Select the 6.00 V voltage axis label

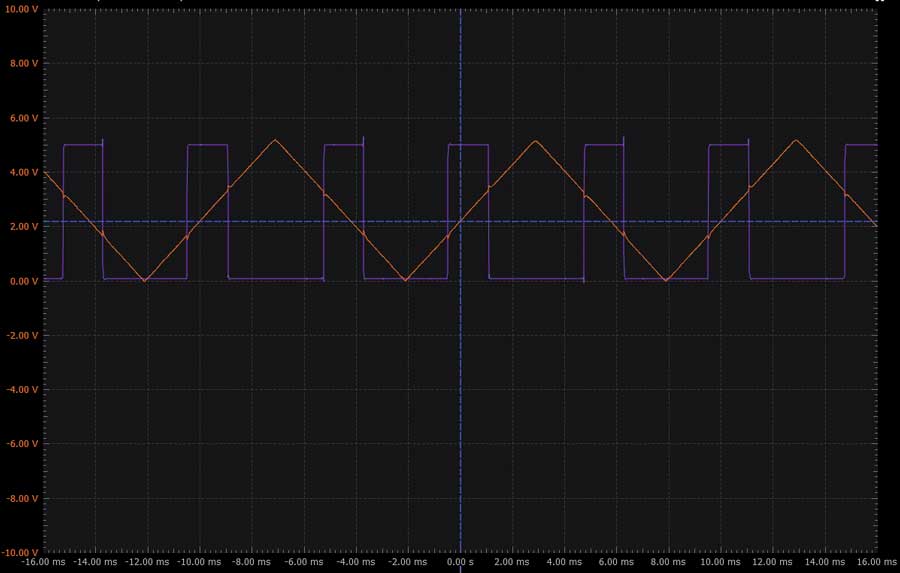pyautogui.click(x=24, y=118)
